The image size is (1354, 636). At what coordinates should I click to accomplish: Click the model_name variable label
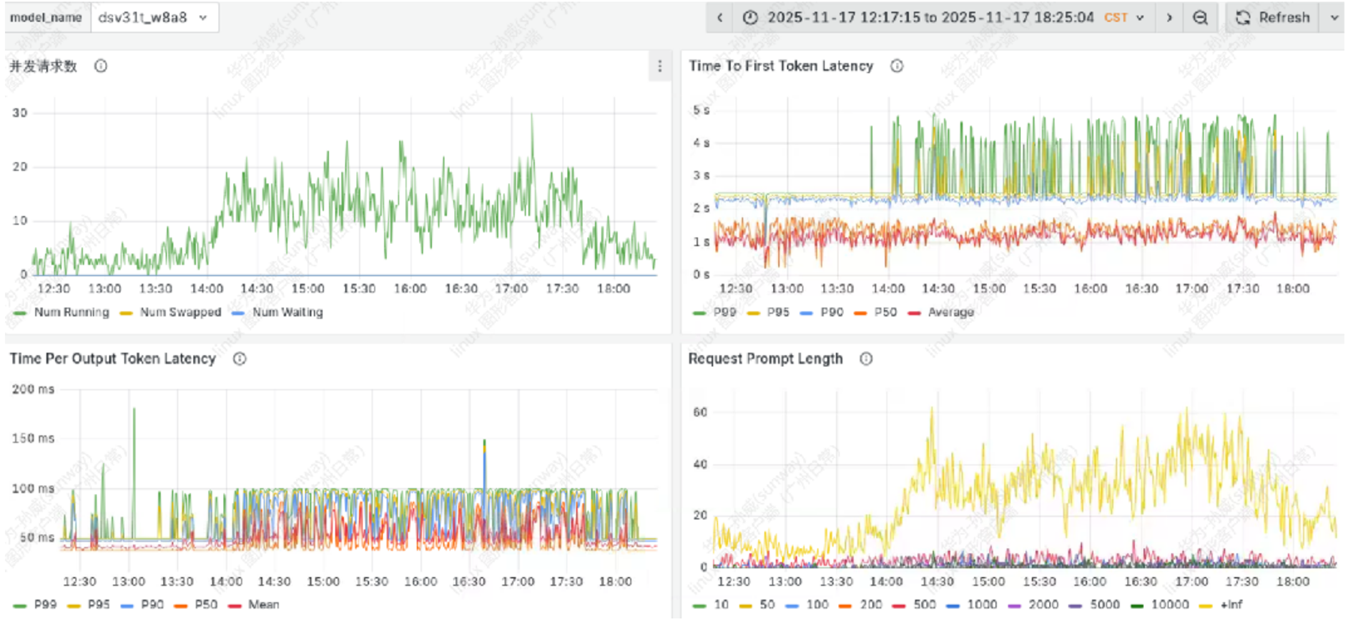click(46, 17)
